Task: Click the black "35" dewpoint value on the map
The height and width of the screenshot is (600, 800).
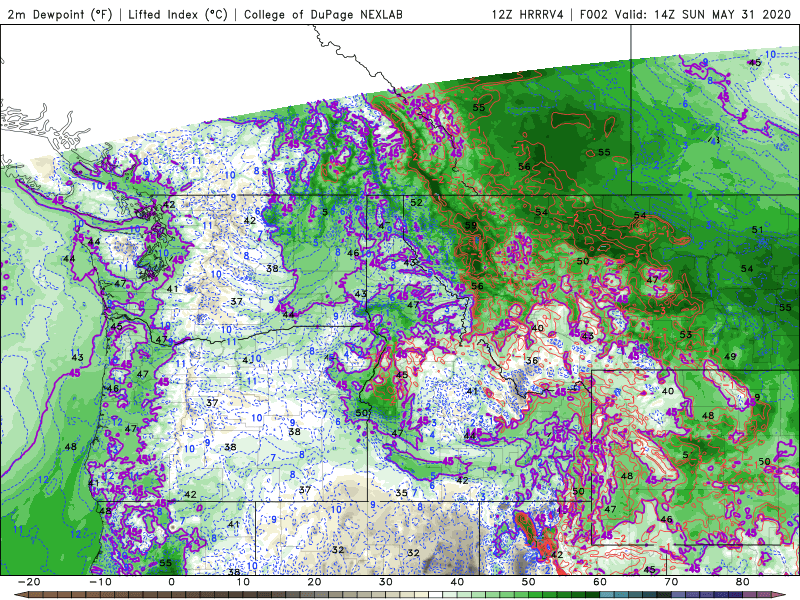Action: click(402, 493)
